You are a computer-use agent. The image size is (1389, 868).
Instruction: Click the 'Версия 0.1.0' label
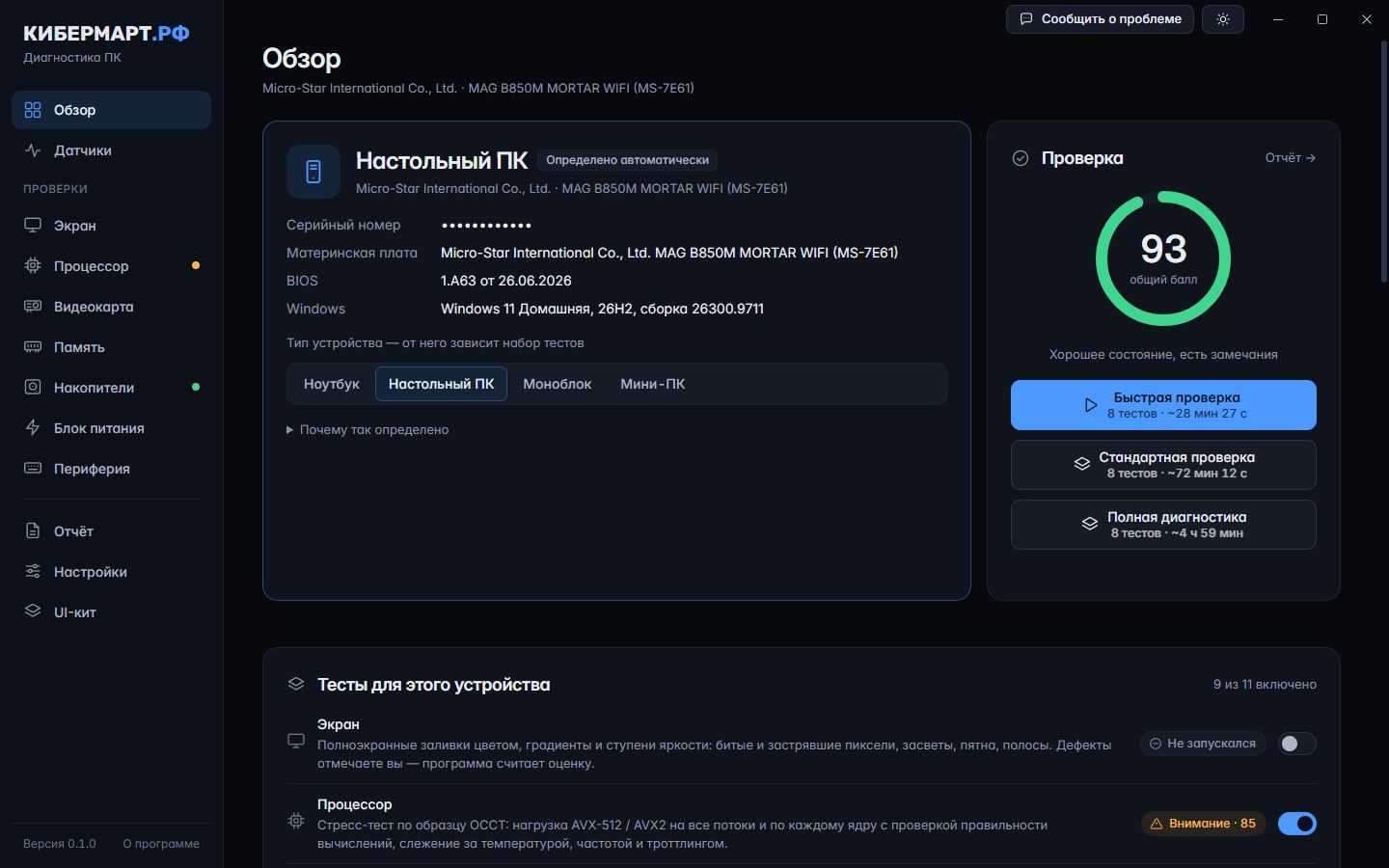coord(60,844)
